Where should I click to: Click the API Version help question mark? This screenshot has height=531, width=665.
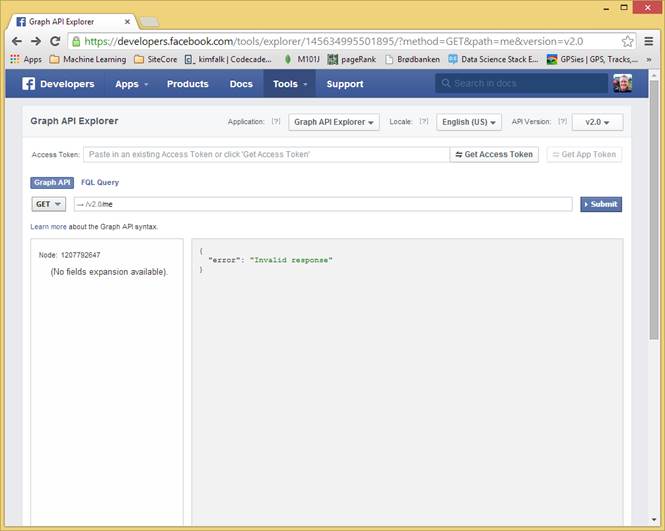[x=562, y=121]
